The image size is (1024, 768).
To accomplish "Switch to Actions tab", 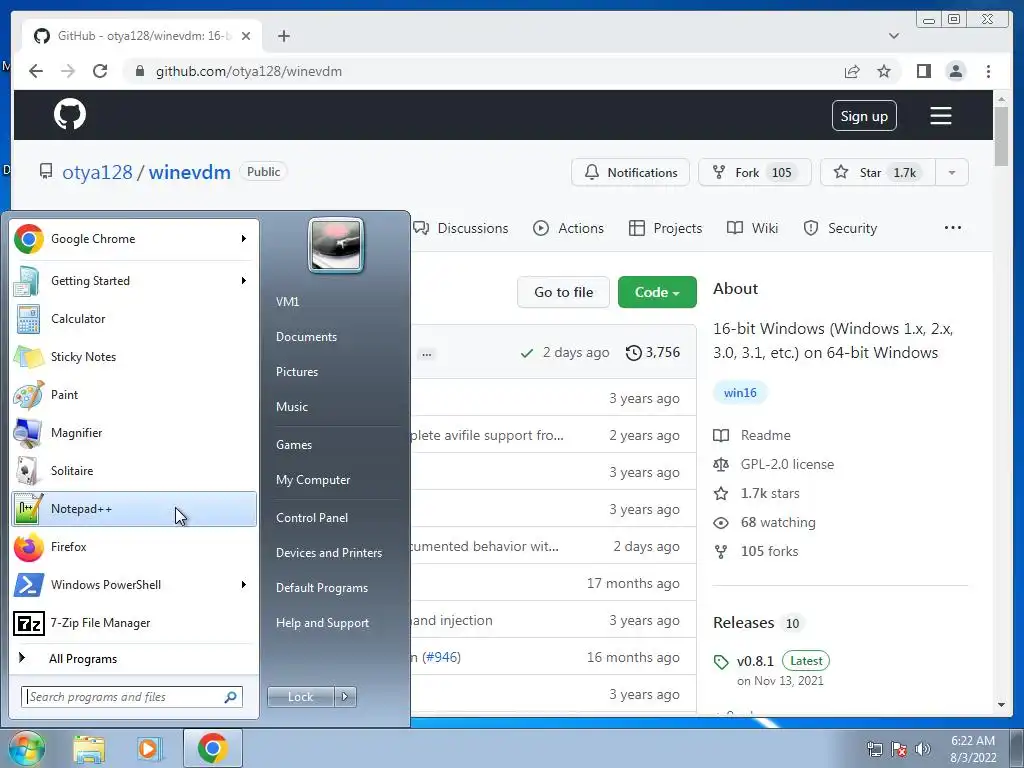I will (569, 229).
